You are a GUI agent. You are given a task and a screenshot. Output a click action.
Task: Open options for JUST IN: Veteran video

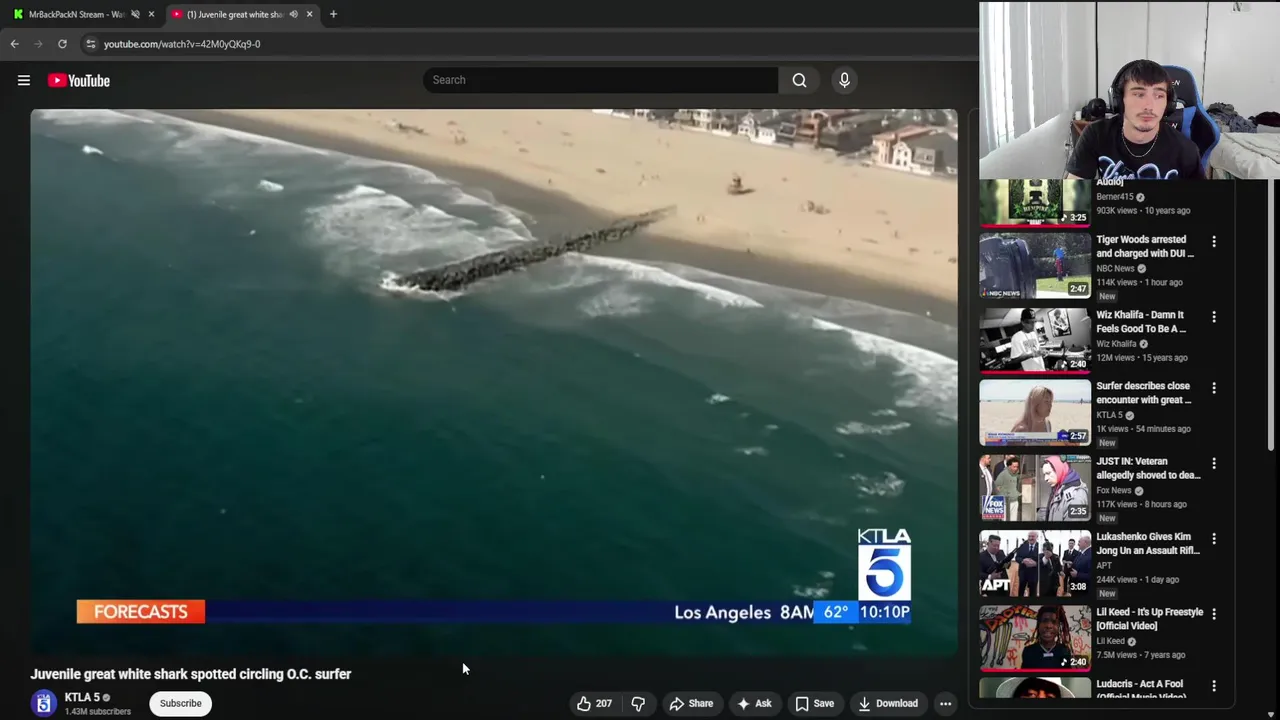[x=1214, y=463]
